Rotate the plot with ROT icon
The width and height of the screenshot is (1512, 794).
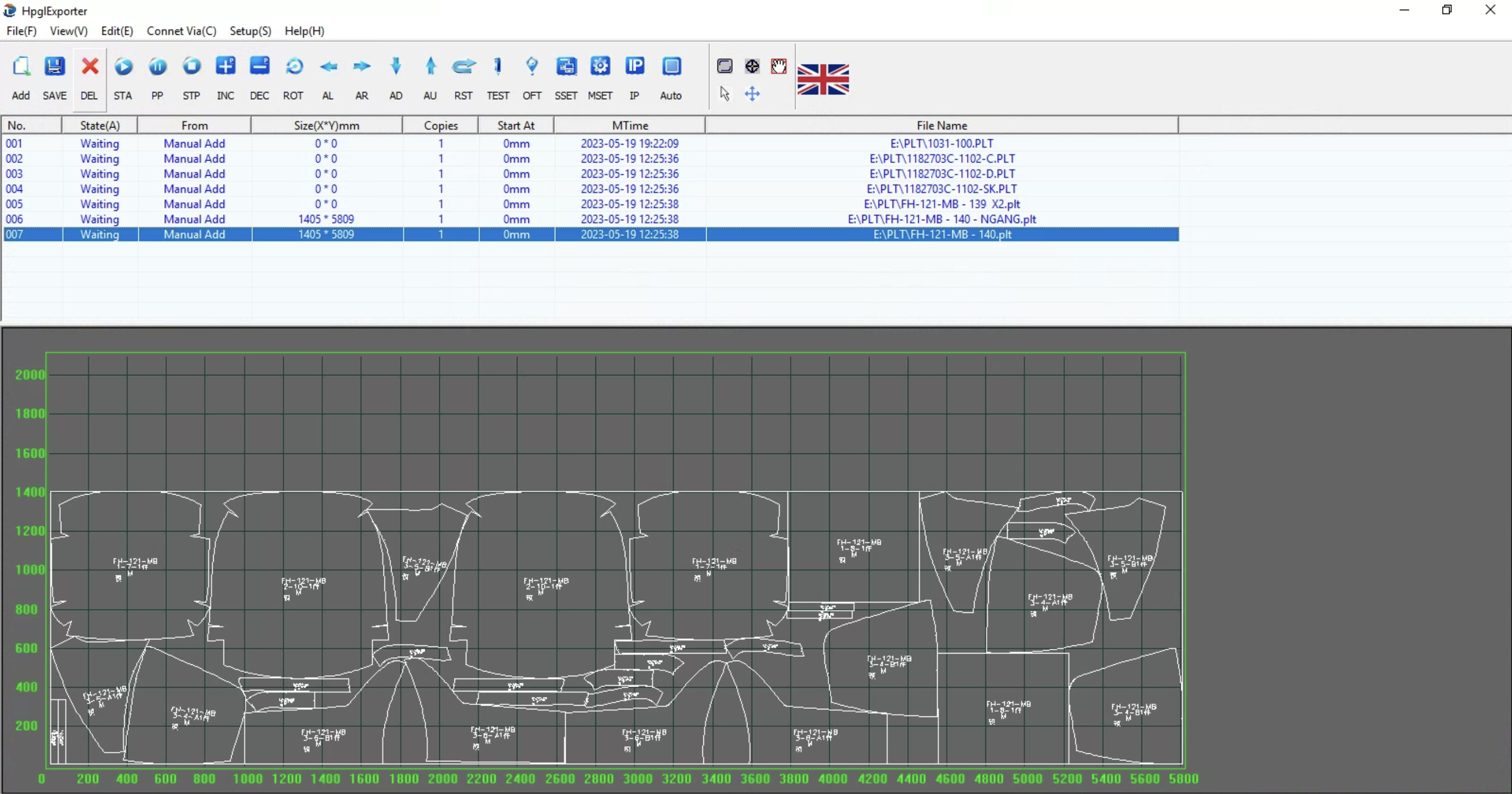(293, 66)
